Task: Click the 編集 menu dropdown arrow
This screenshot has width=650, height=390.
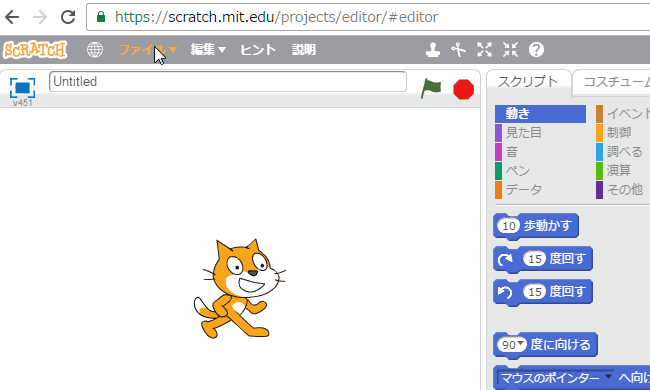Action: coord(222,50)
